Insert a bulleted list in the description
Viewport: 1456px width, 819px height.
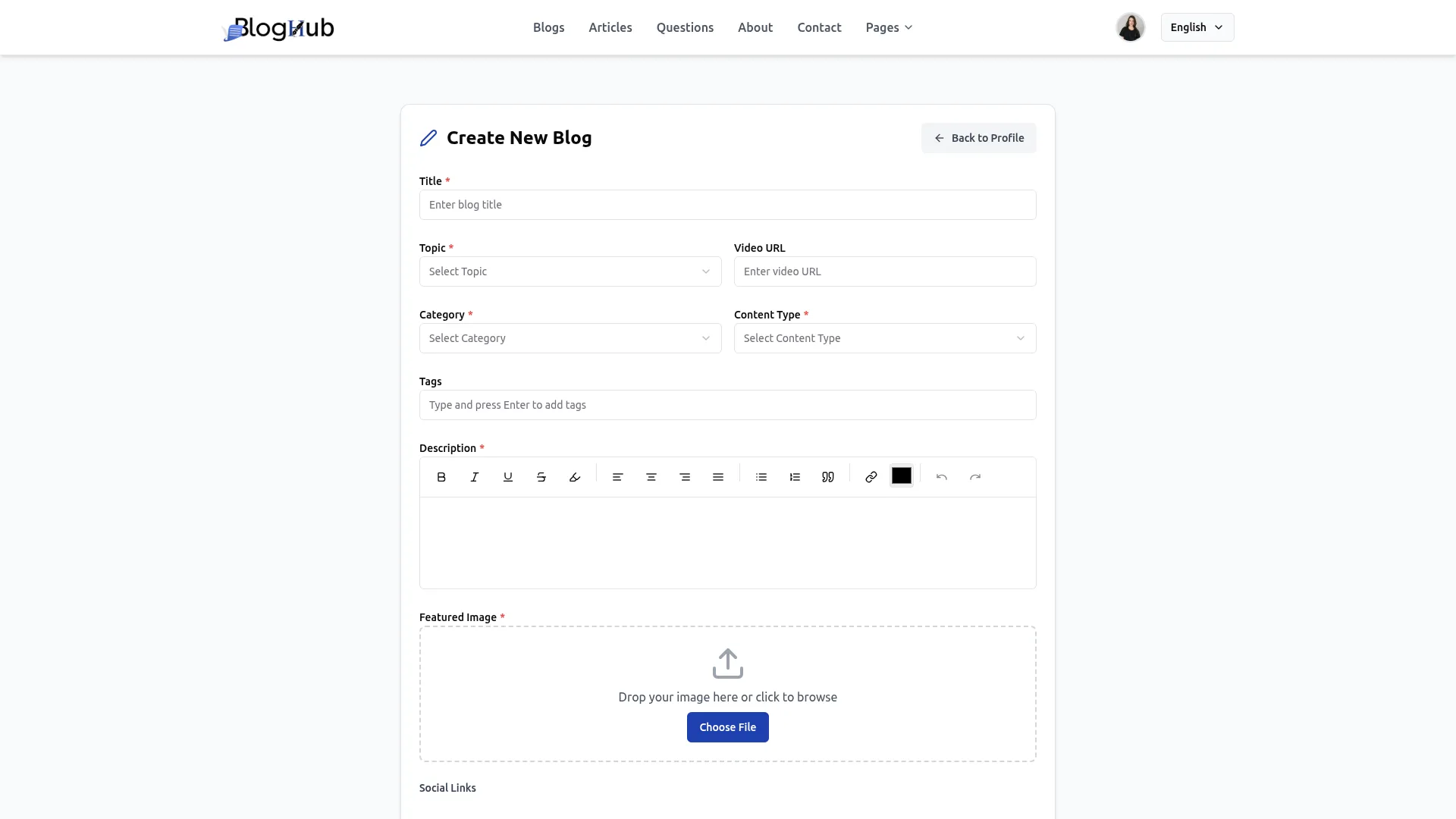point(761,477)
